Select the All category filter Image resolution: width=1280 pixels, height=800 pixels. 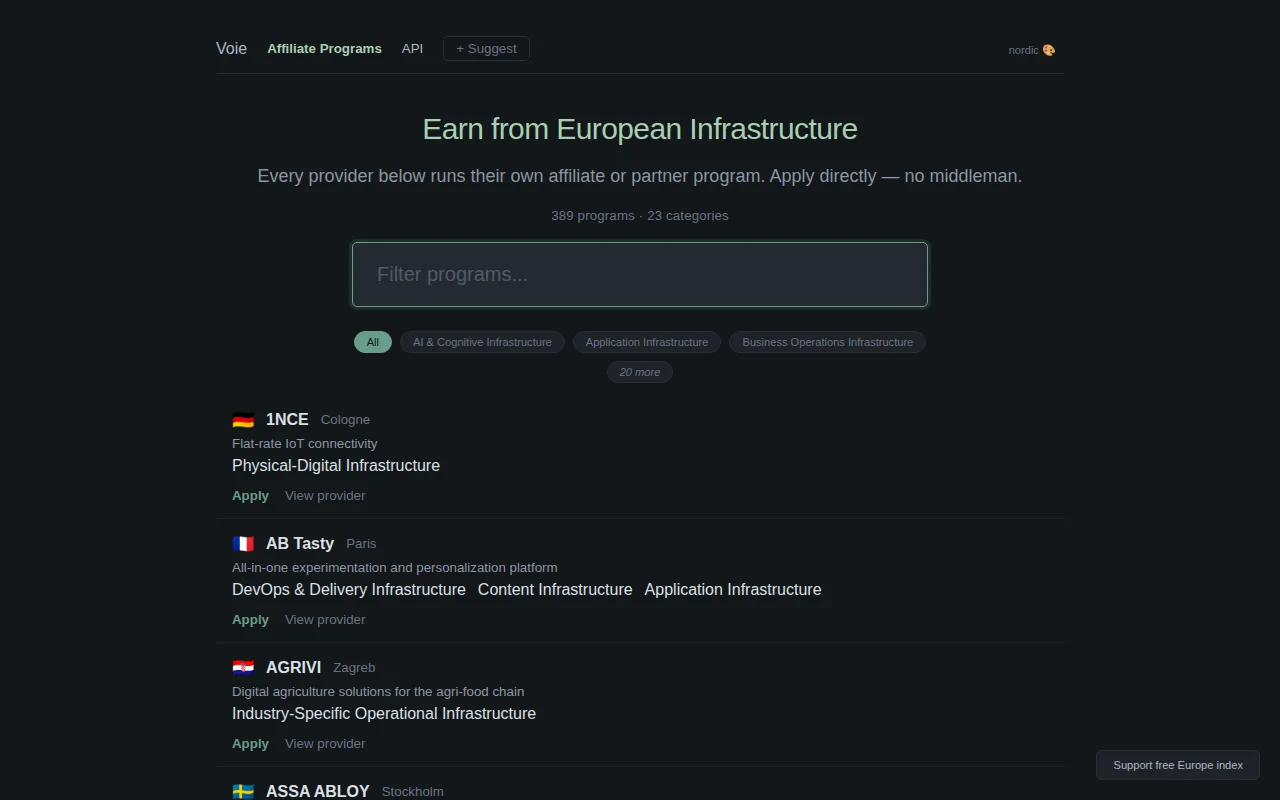coord(373,342)
